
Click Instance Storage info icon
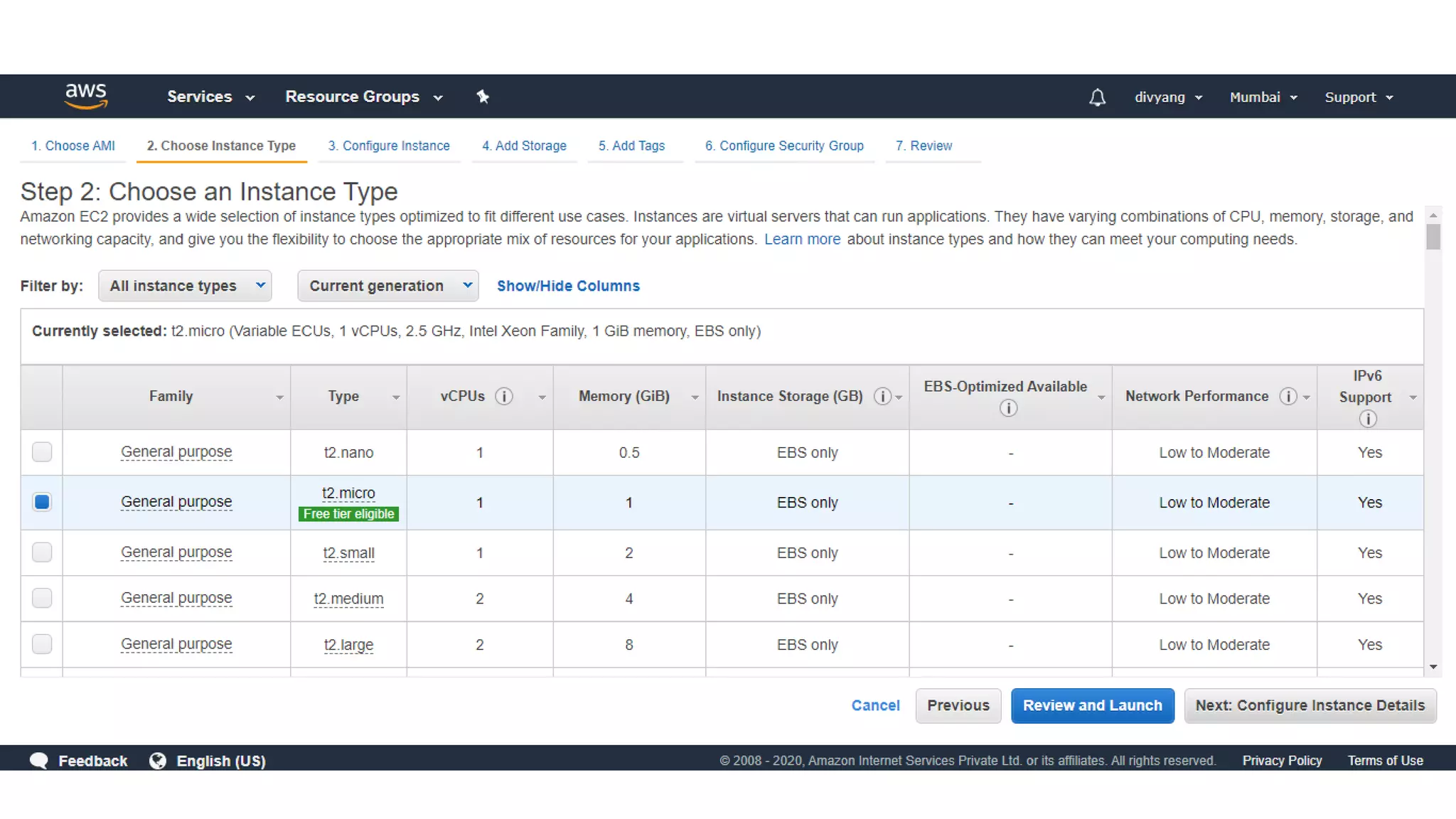882,397
